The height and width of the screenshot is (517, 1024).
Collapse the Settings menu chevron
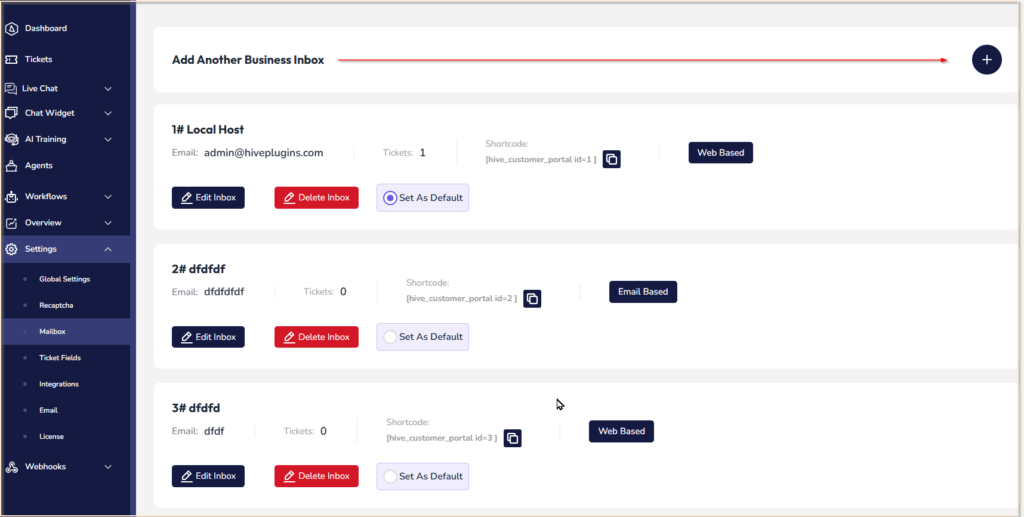pyautogui.click(x=108, y=249)
